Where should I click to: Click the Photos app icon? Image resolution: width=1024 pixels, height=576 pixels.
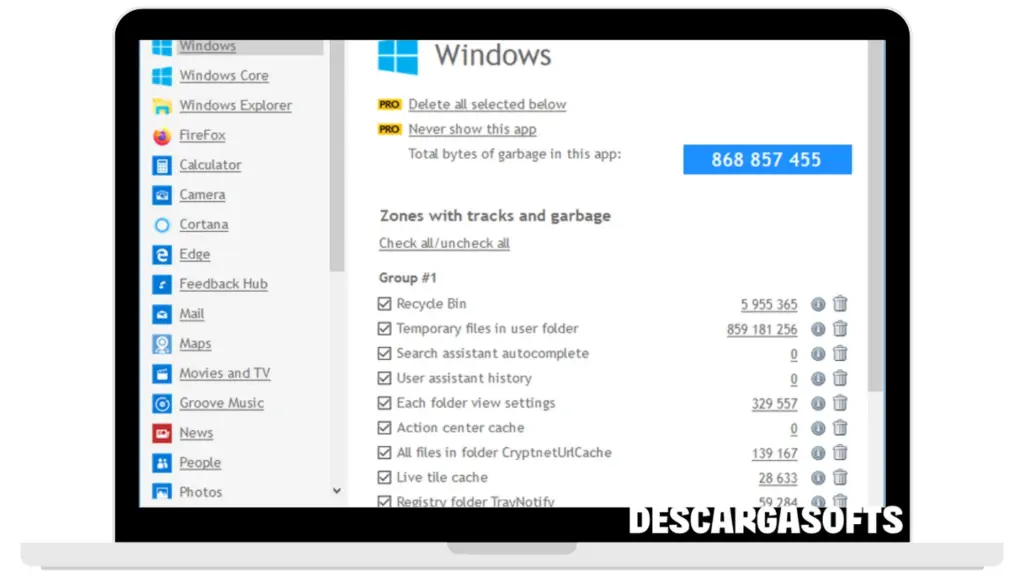click(162, 492)
